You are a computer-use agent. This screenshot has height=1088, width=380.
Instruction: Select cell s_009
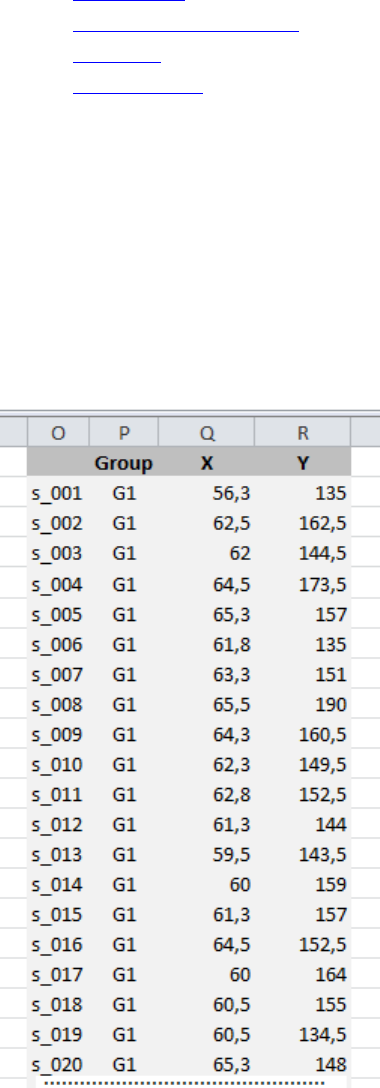(58, 735)
